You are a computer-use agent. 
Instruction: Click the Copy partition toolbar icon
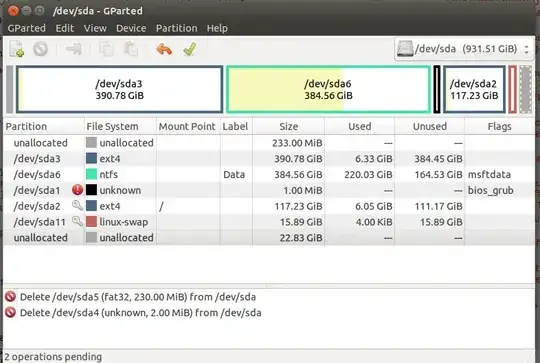click(106, 49)
